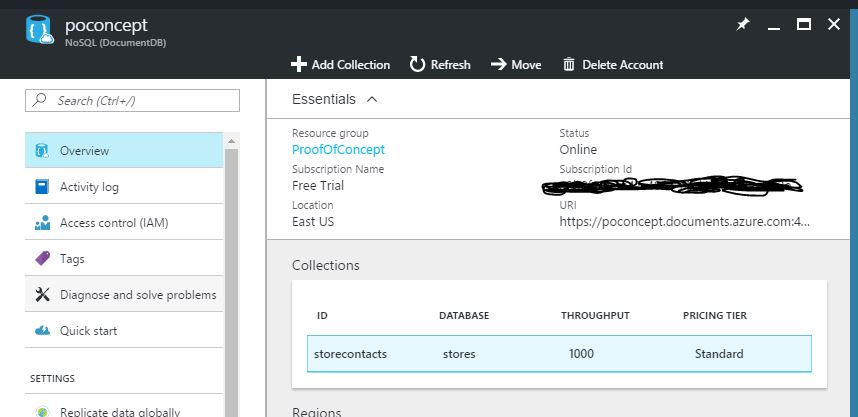Click the Access control people icon
This screenshot has height=417, width=858.
coord(42,223)
